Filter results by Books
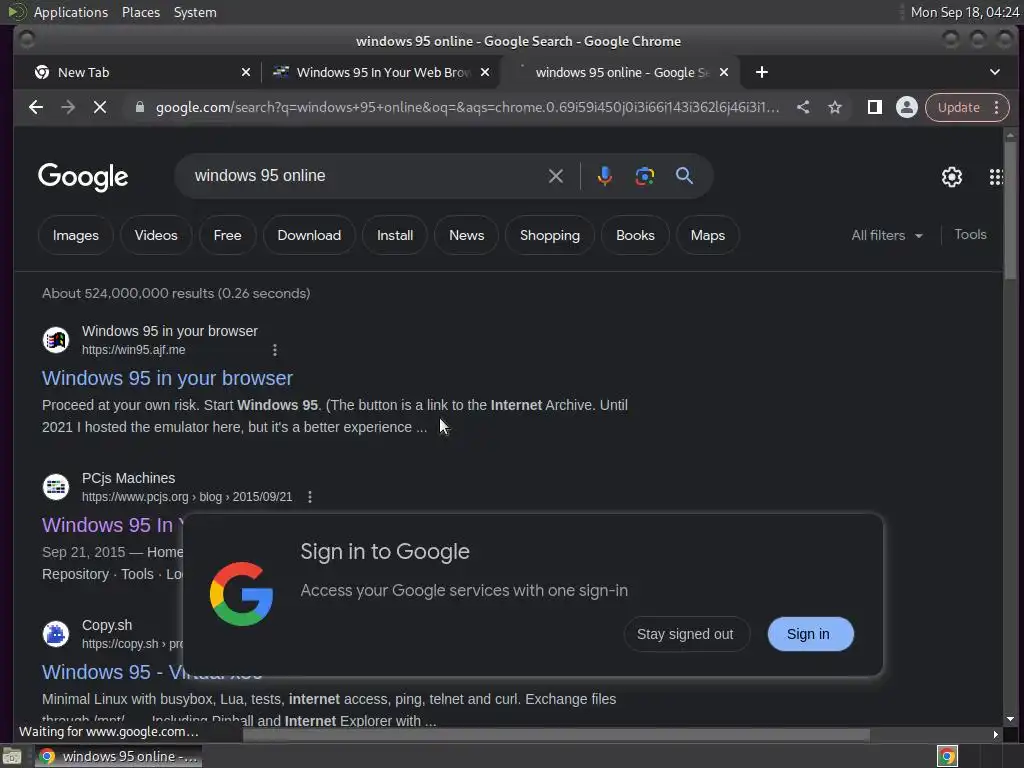 (x=635, y=235)
